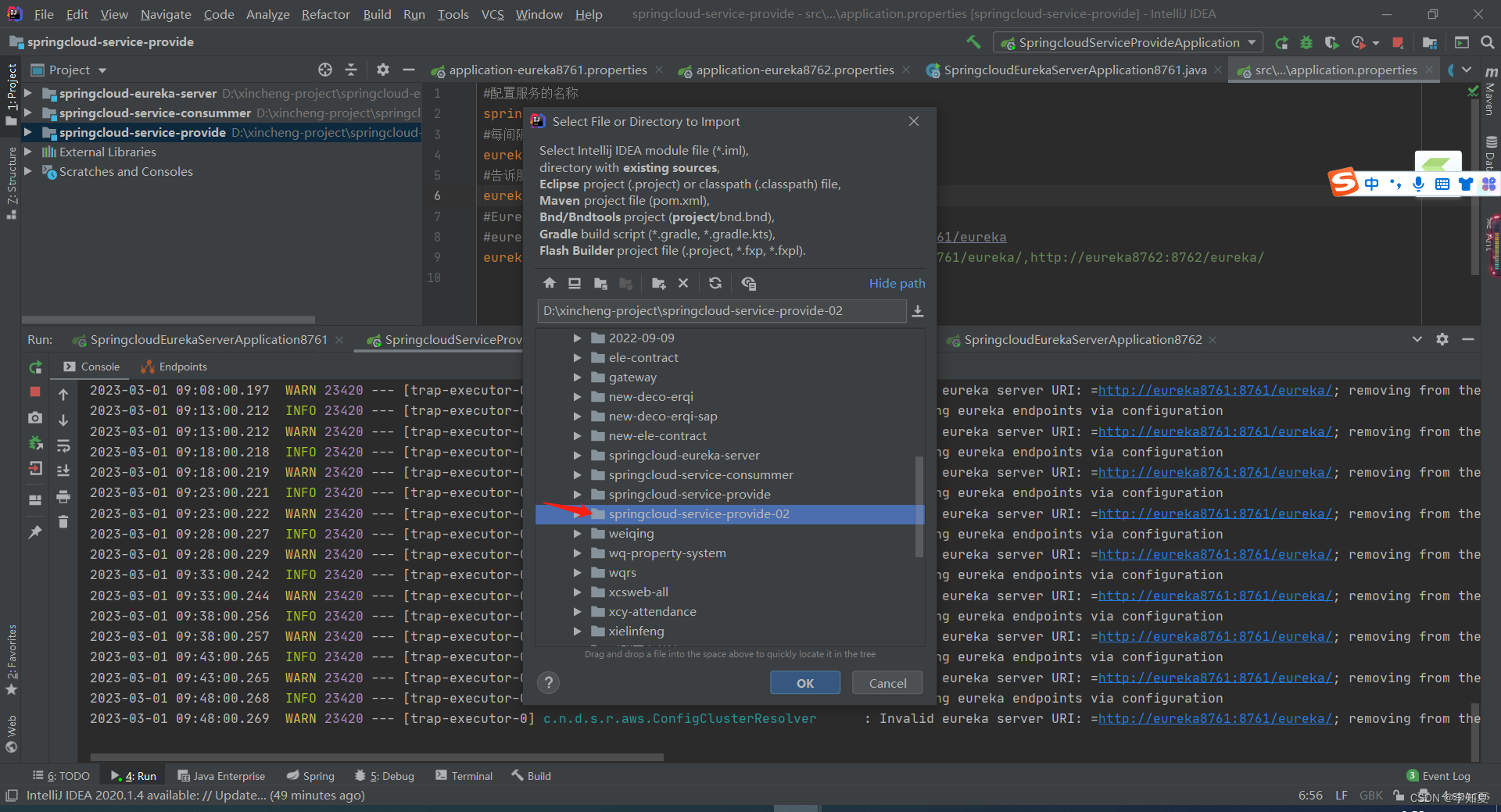Click camera thread dump icon in Run panel
The image size is (1501, 812).
click(35, 418)
